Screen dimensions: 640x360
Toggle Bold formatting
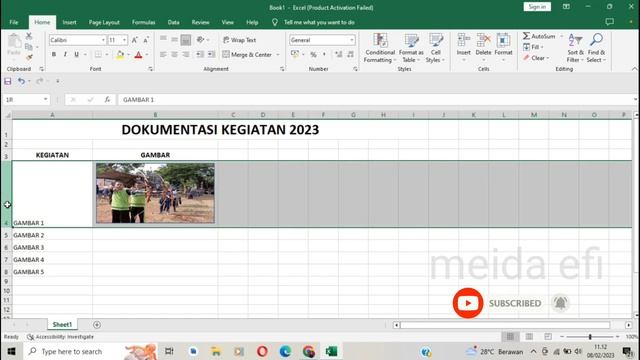(x=53, y=54)
